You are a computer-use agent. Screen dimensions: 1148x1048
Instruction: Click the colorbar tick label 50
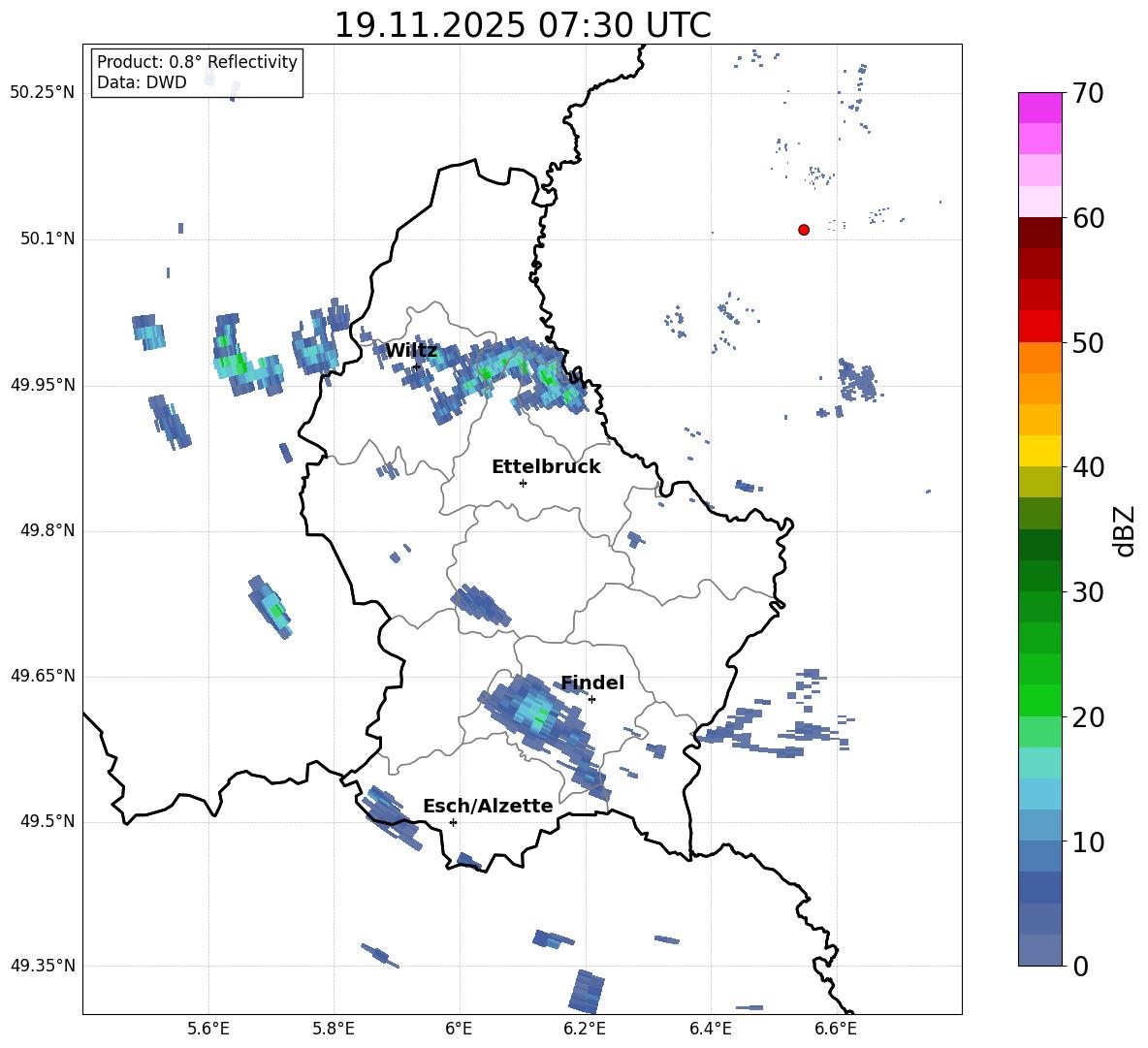tap(1088, 342)
